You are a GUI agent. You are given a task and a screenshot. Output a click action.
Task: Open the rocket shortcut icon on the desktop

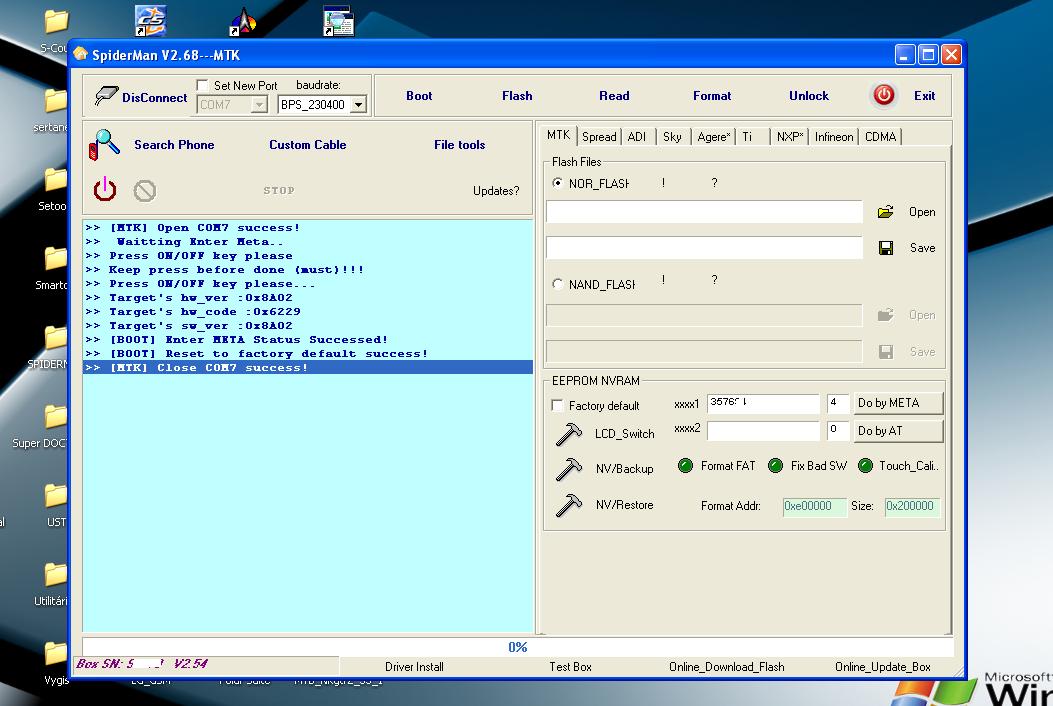pos(243,21)
